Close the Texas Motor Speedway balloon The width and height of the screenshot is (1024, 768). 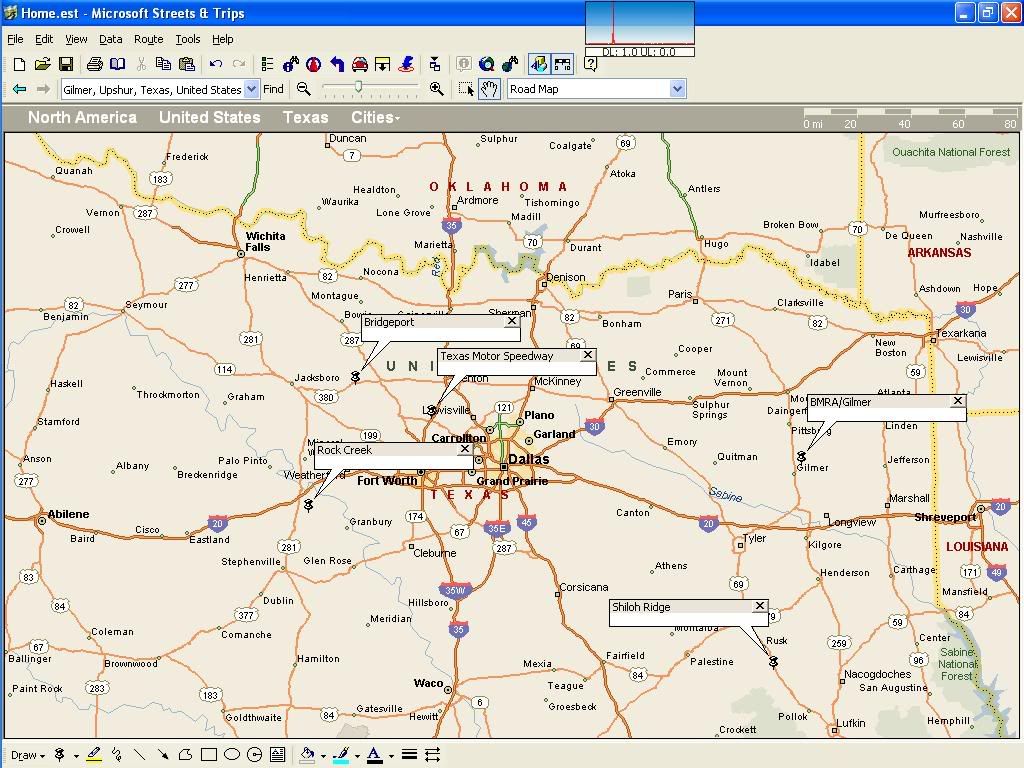(588, 355)
